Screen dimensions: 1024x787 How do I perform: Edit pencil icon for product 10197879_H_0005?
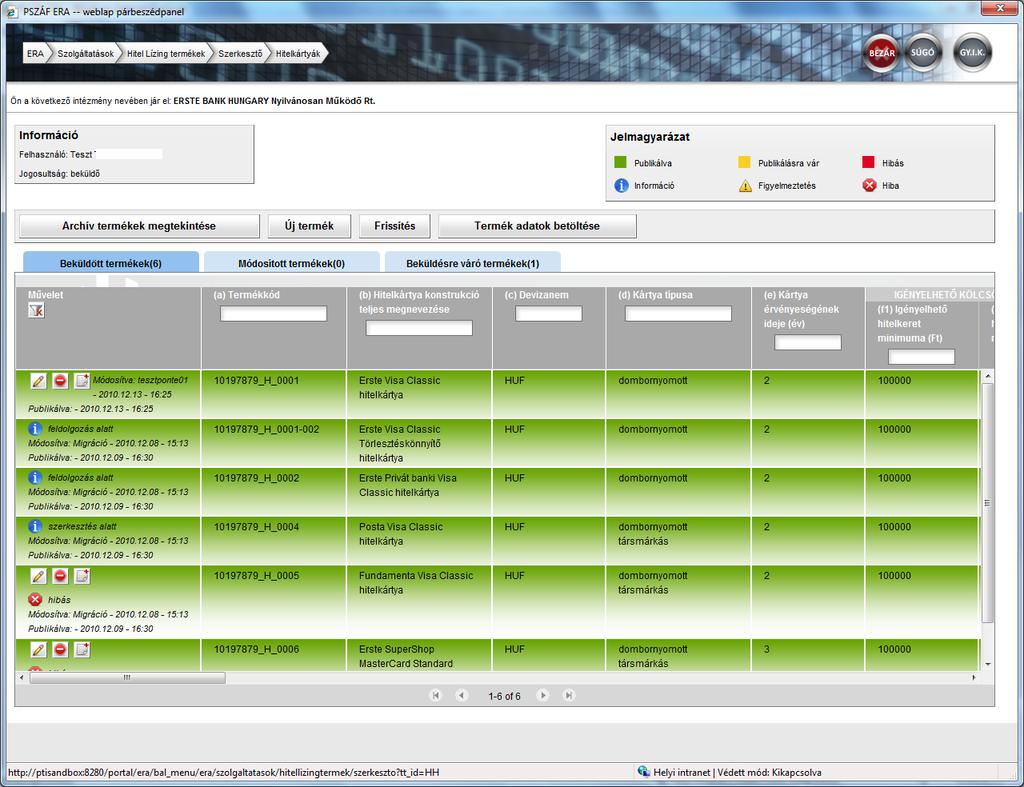point(39,576)
